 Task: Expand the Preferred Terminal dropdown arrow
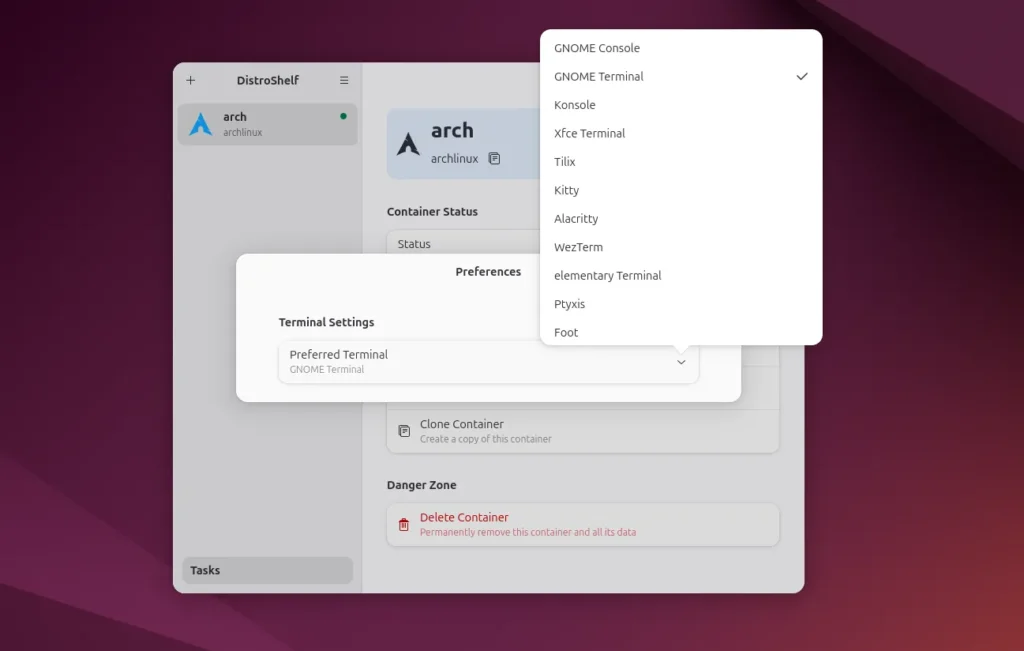coord(681,362)
